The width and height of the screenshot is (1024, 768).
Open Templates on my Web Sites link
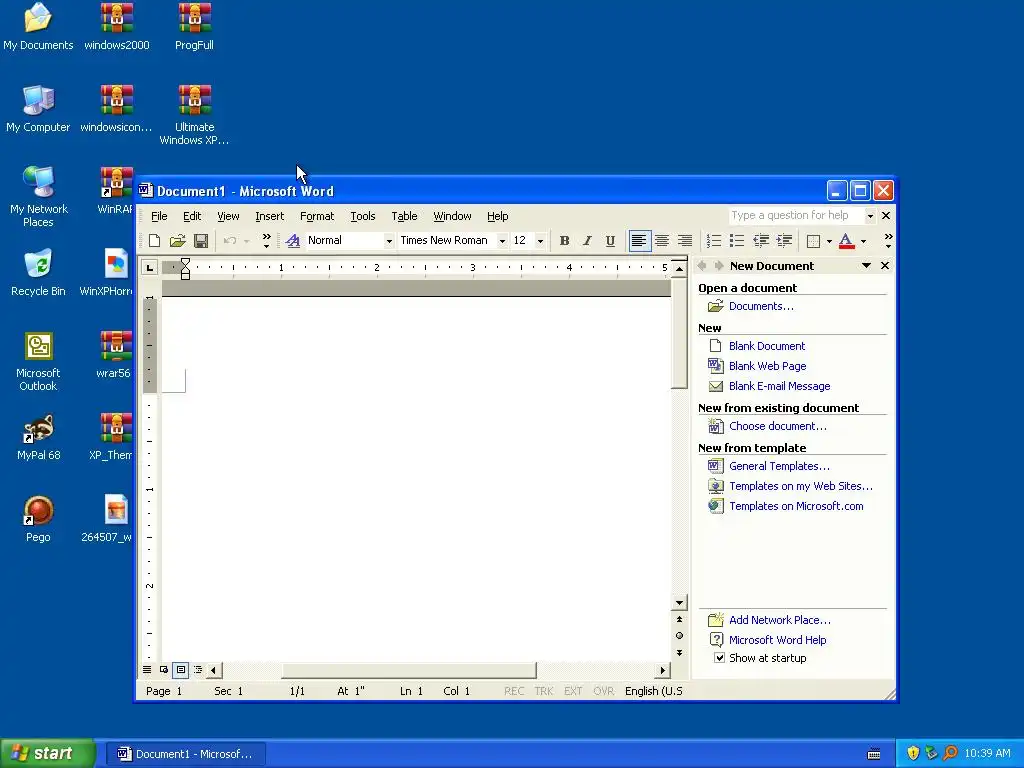(801, 487)
